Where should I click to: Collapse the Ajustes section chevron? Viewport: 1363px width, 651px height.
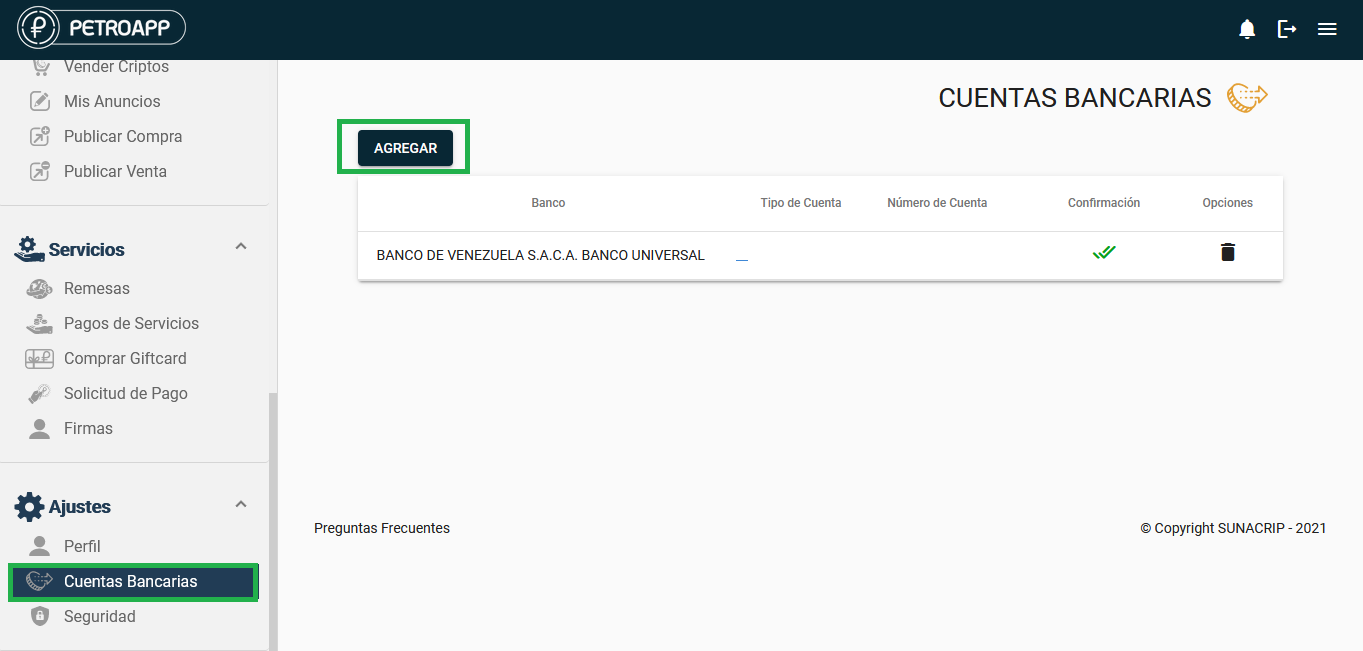coord(241,504)
